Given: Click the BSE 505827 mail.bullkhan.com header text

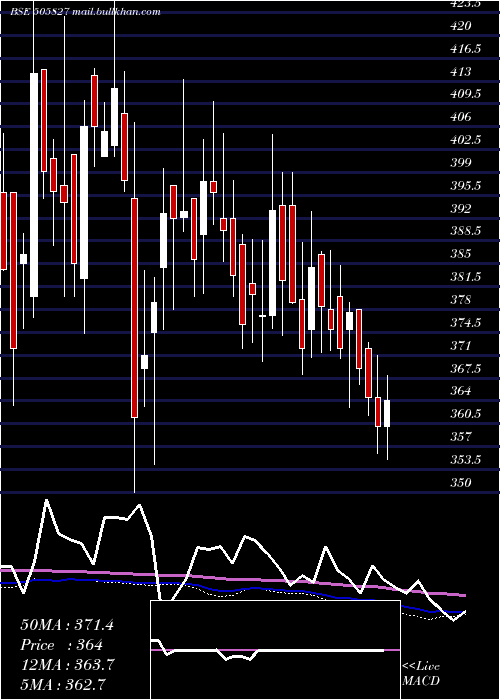Looking at the screenshot, I should (85, 12).
